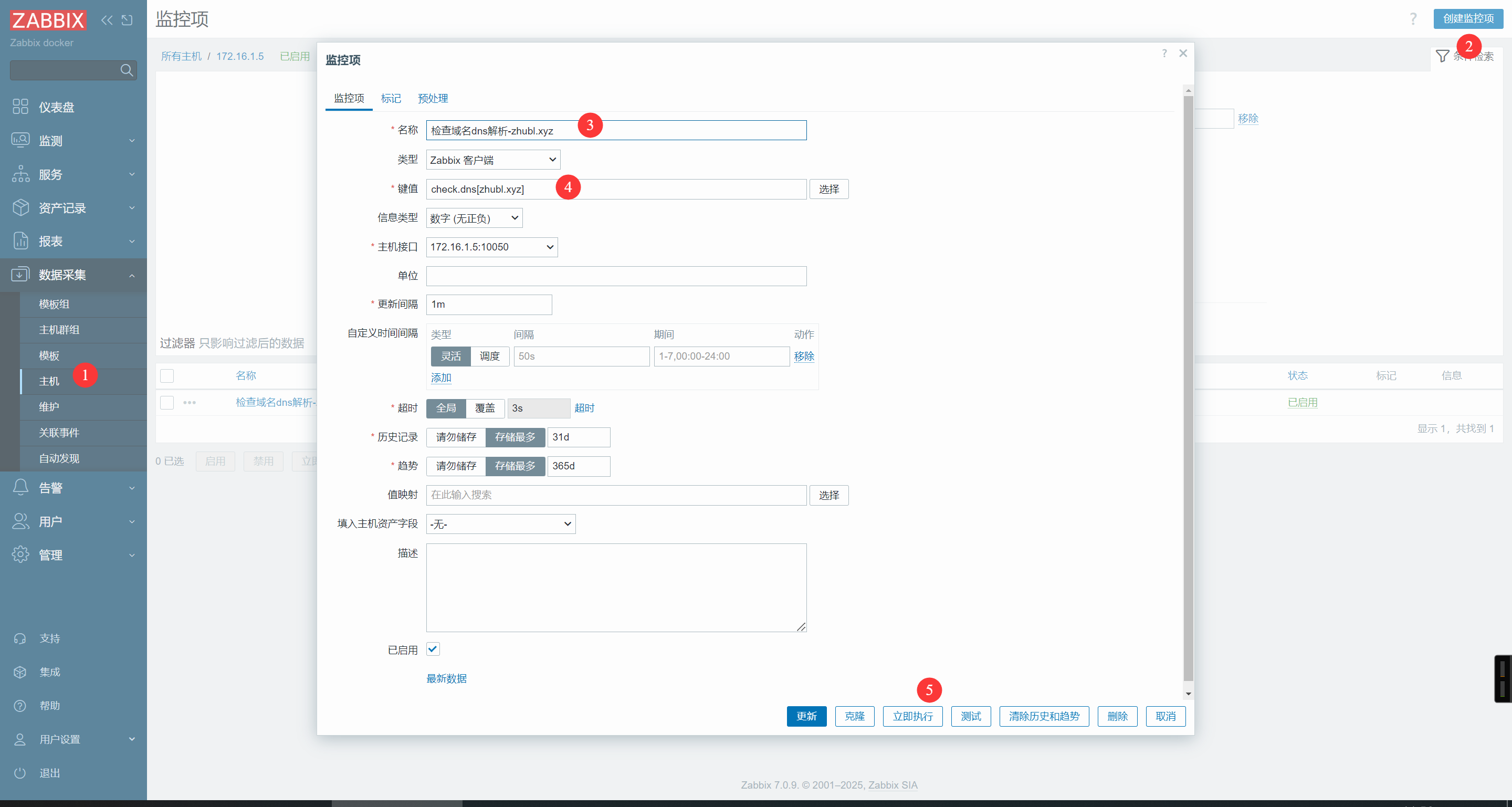Click the 添加 link for custom intervals
The image size is (1512, 807).
click(442, 378)
